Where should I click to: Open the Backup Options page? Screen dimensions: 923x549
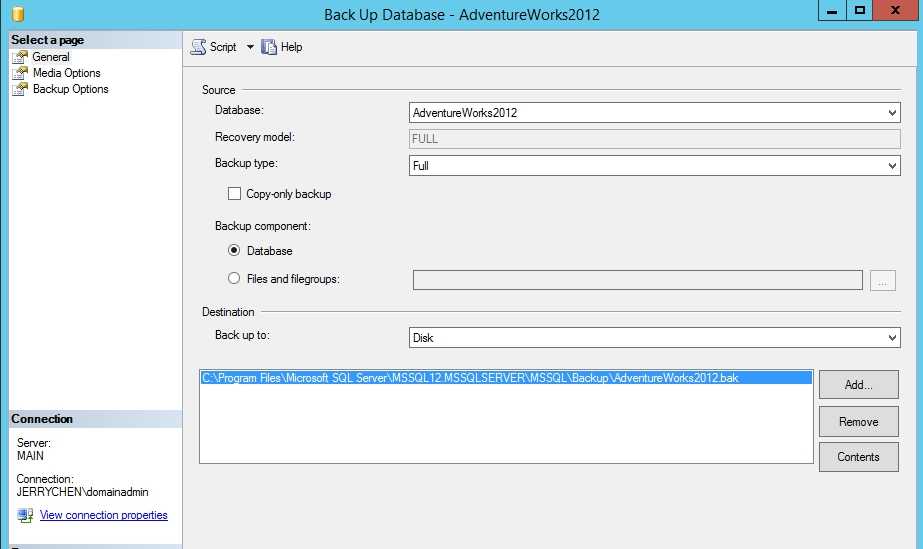71,89
